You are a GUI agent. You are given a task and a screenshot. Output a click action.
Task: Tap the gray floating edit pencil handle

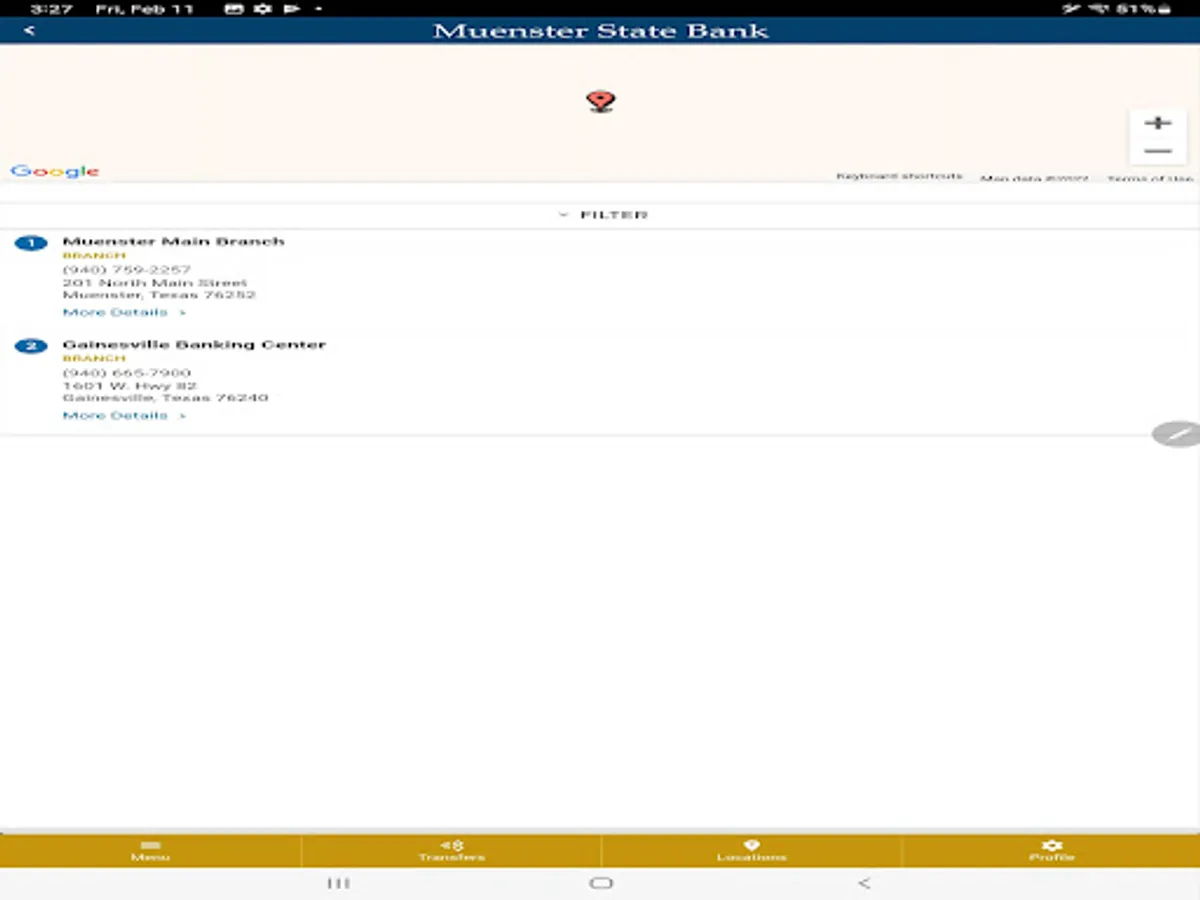pyautogui.click(x=1178, y=434)
